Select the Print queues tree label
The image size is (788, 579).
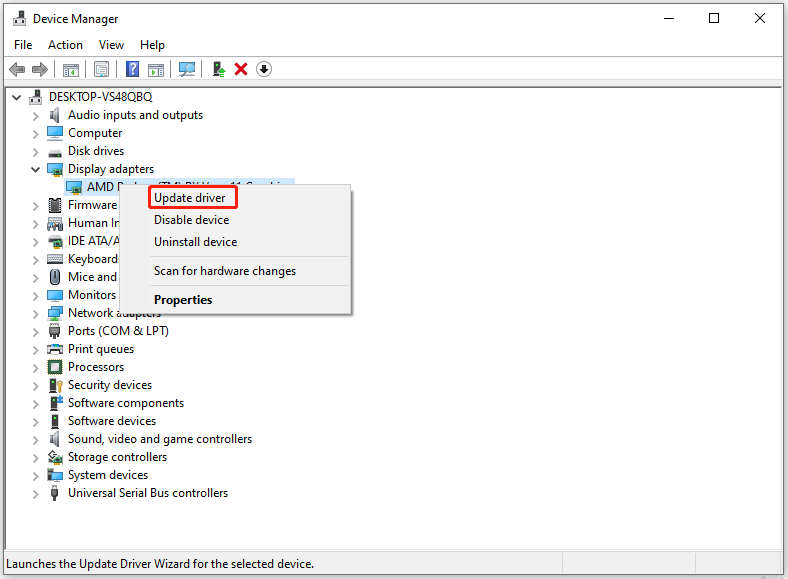[x=101, y=349]
